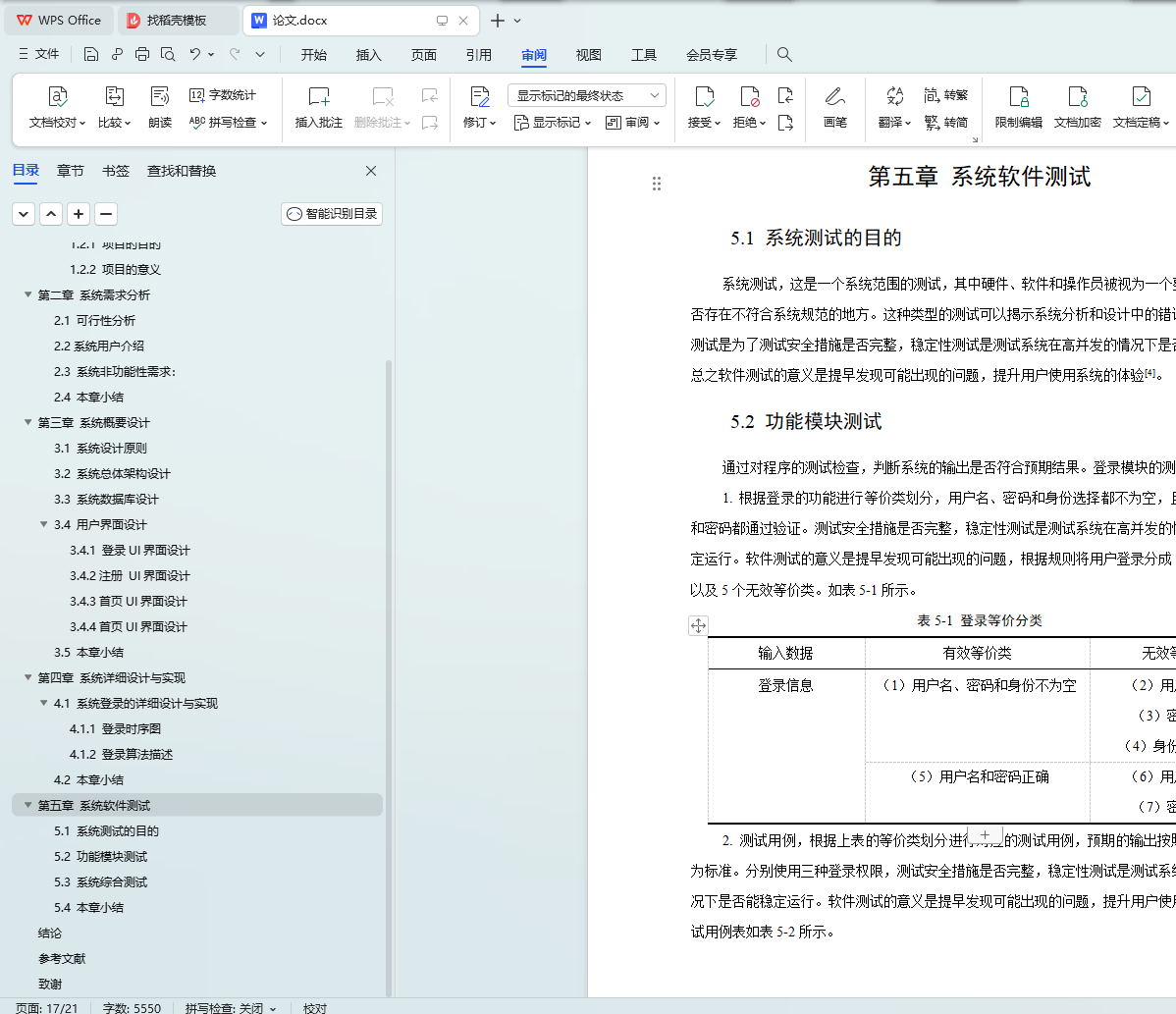
Task: Click Reject changes (拒绝) icon
Action: point(749,107)
